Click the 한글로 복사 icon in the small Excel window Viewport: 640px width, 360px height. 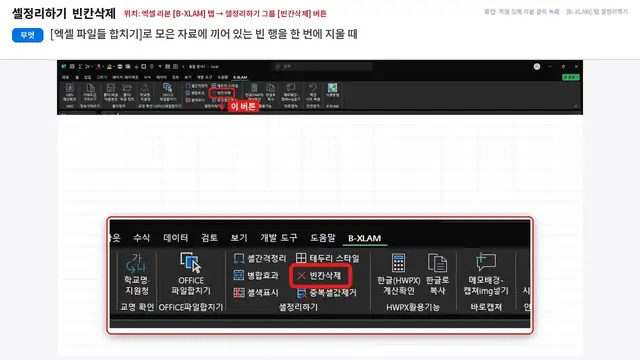pos(271,88)
